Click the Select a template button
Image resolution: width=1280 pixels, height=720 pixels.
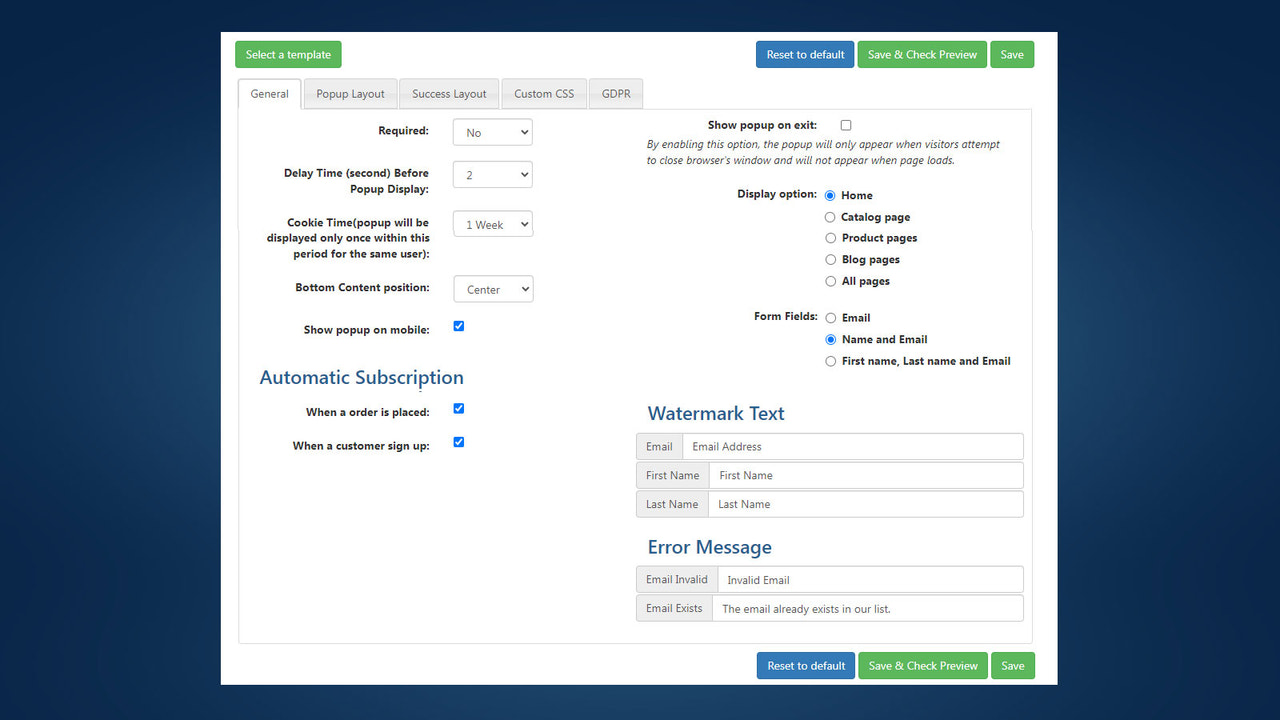pyautogui.click(x=288, y=54)
